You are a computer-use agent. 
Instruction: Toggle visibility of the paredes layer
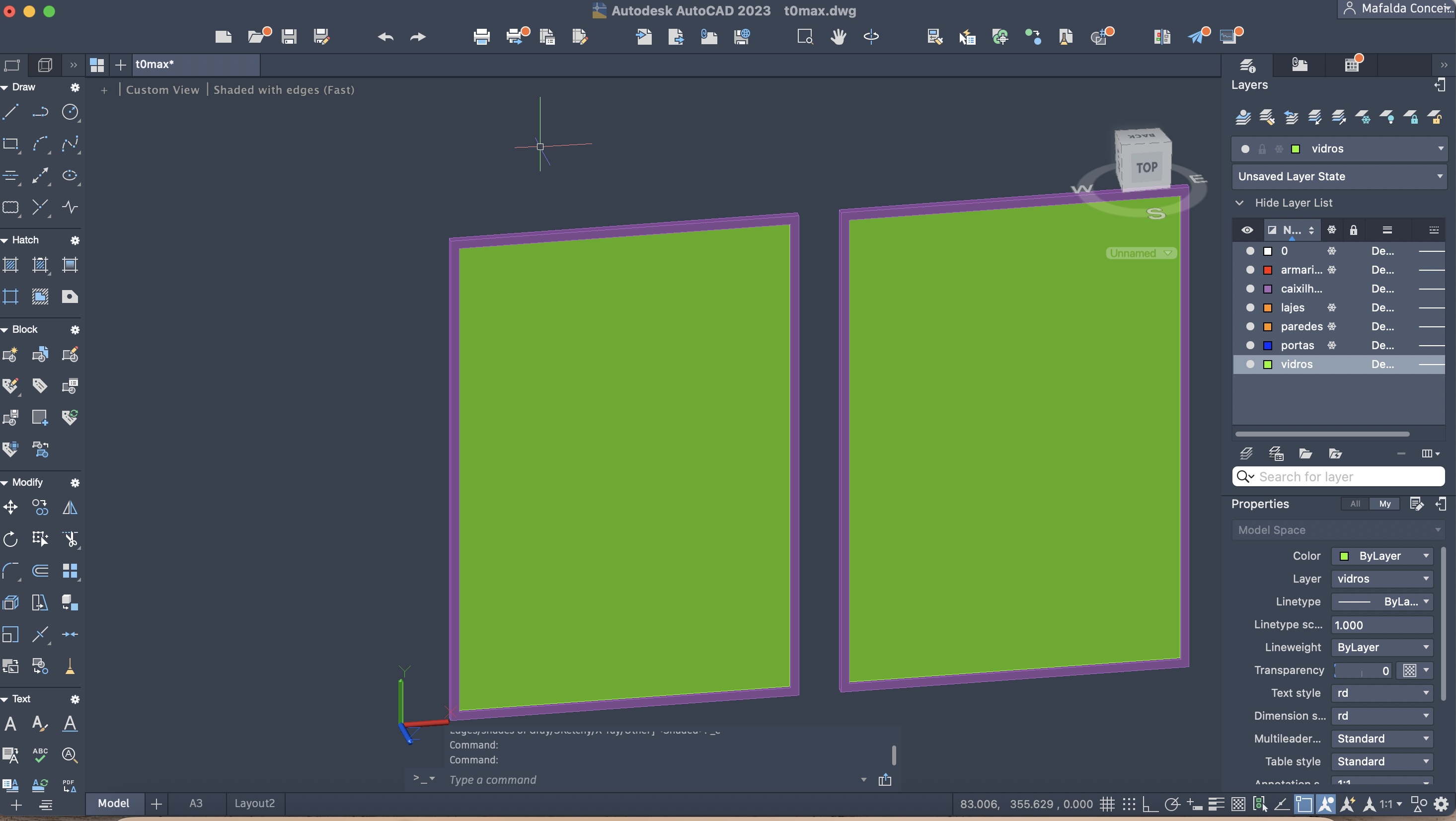pyautogui.click(x=1250, y=327)
